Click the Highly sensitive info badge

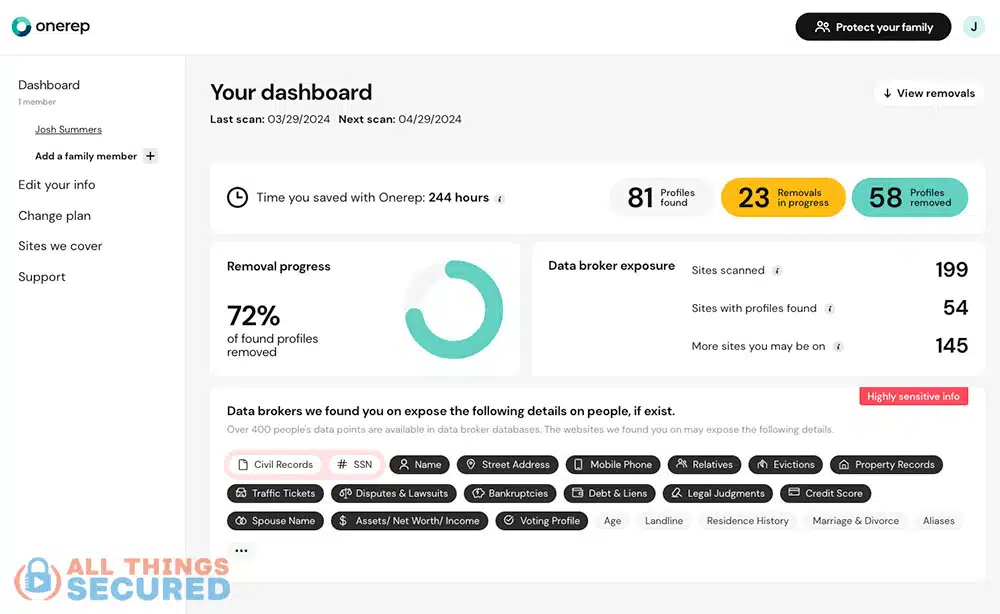(913, 396)
